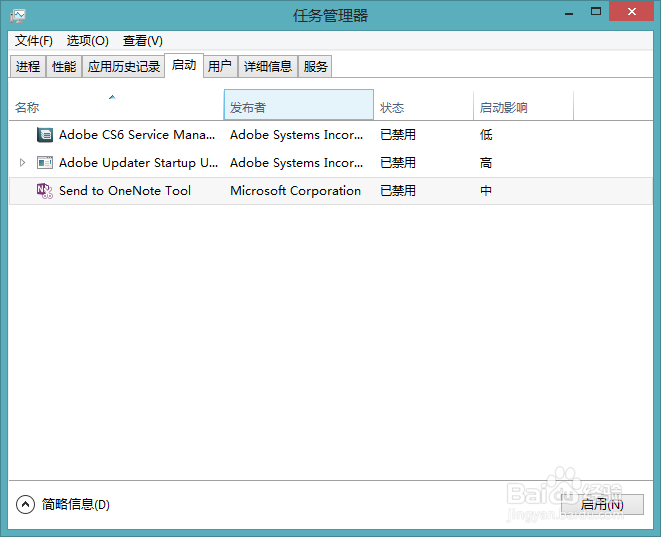The width and height of the screenshot is (661, 537).
Task: Open the 查看(V) menu
Action: pos(142,41)
